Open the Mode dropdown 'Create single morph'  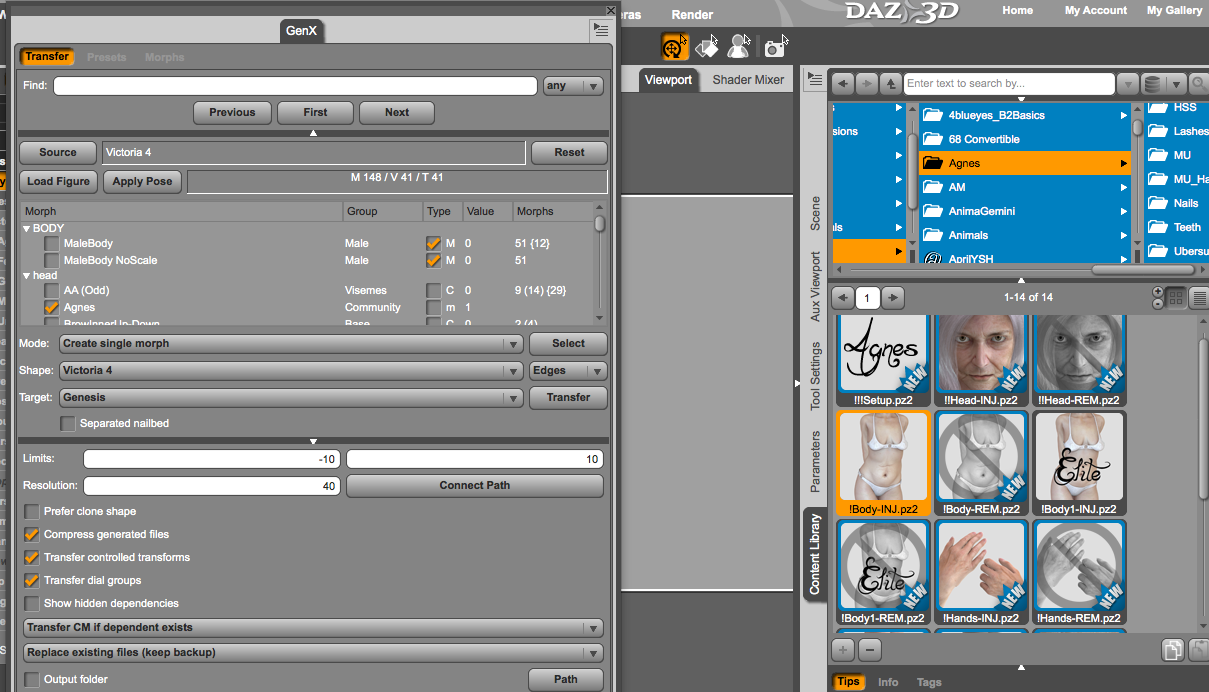point(291,343)
